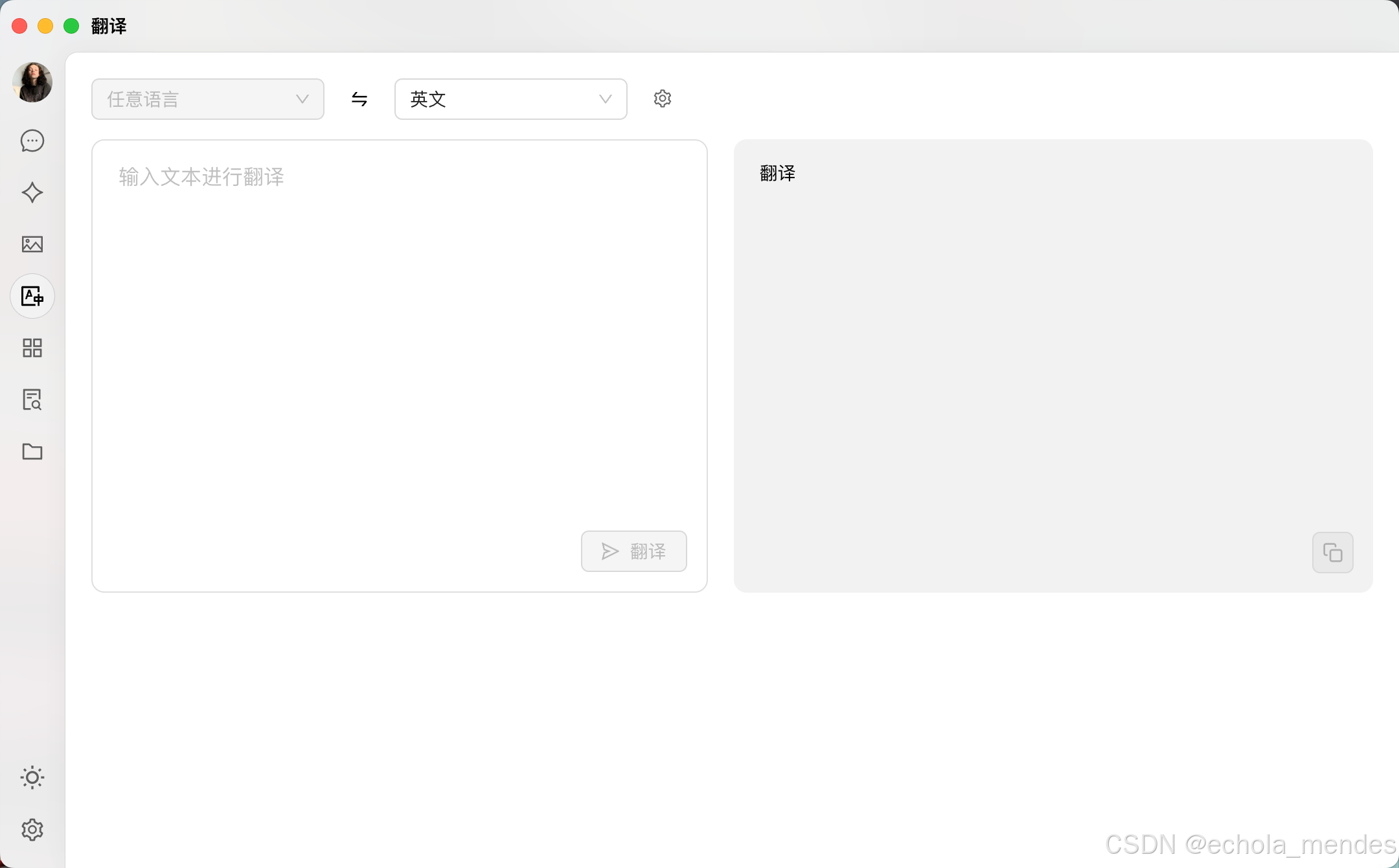The image size is (1399, 868).
Task: Toggle light/dark theme sun icon
Action: coord(32,777)
